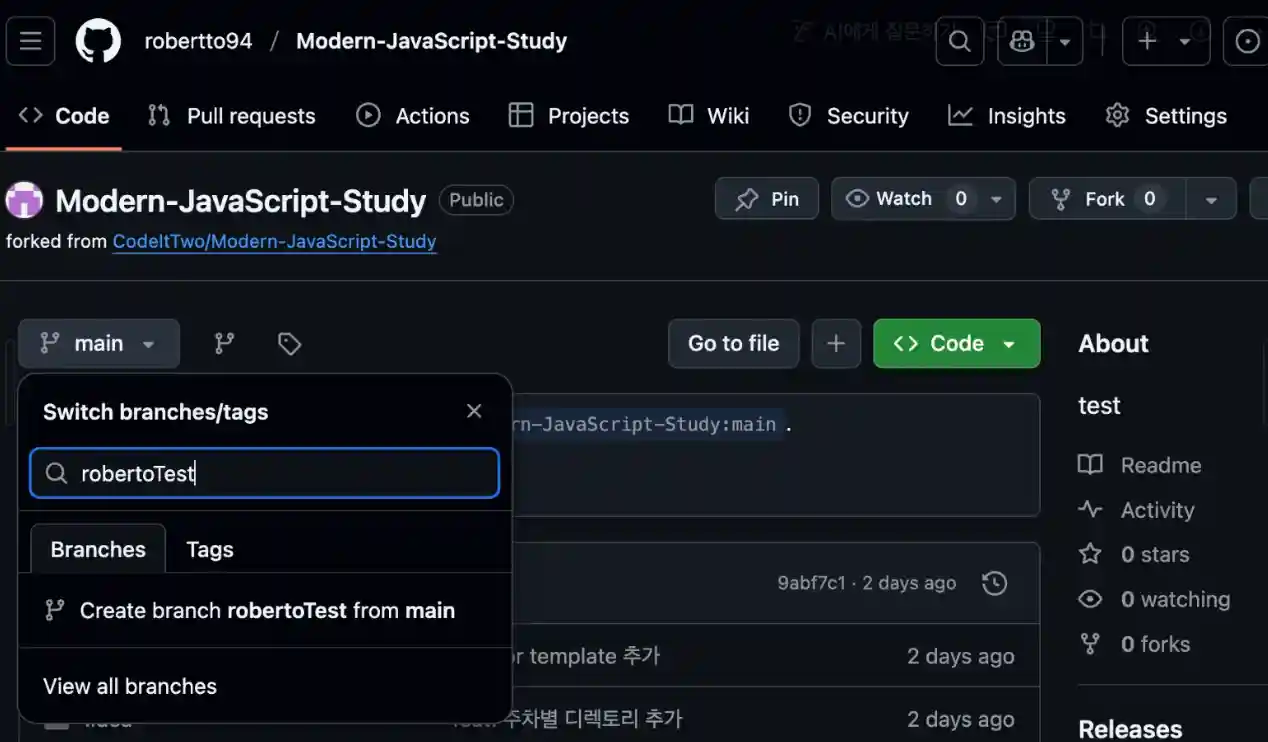Screen dimensions: 1268x742
Task: Click View all branches link
Action: [130, 686]
